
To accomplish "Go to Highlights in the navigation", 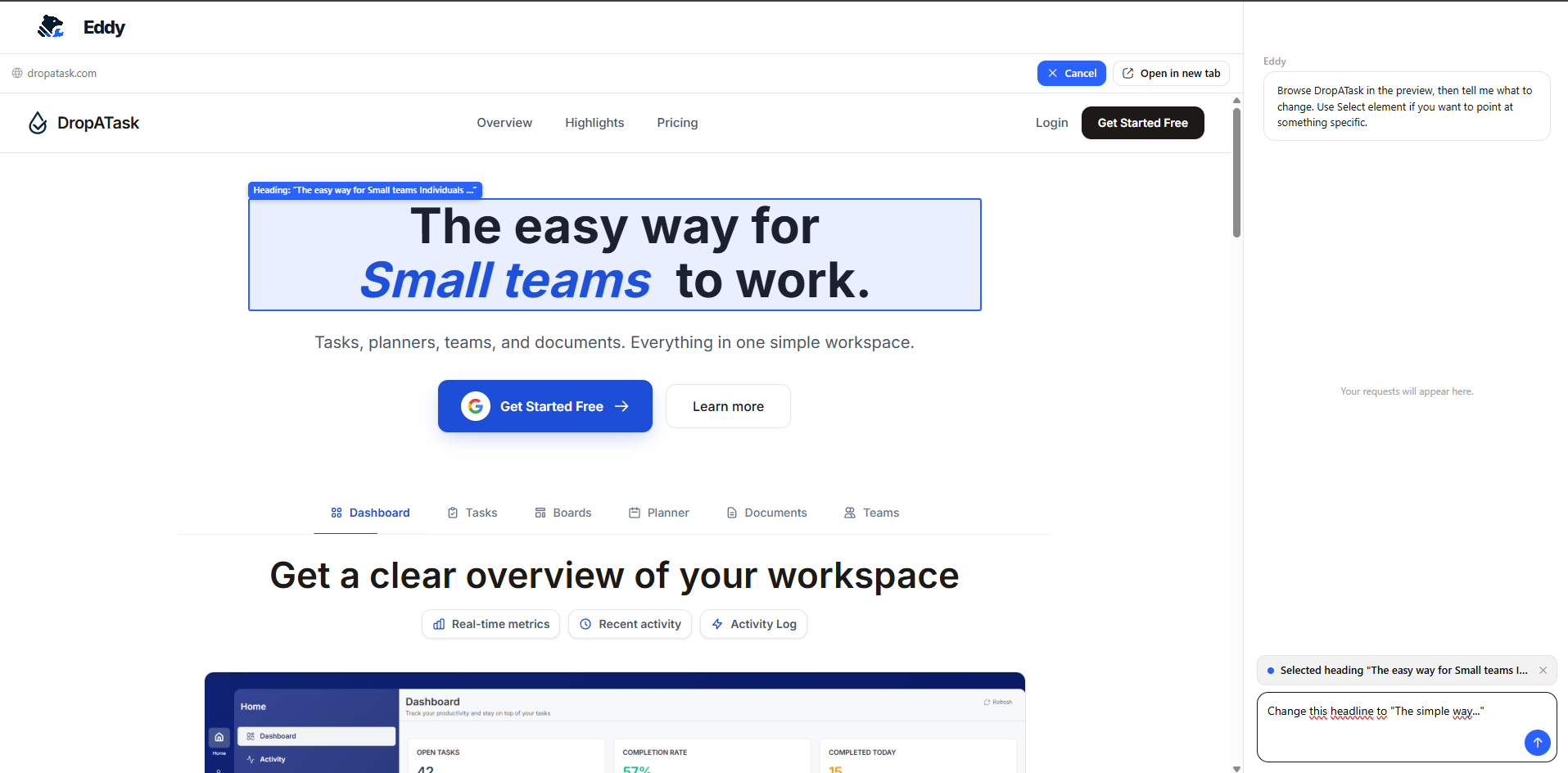I will [594, 123].
